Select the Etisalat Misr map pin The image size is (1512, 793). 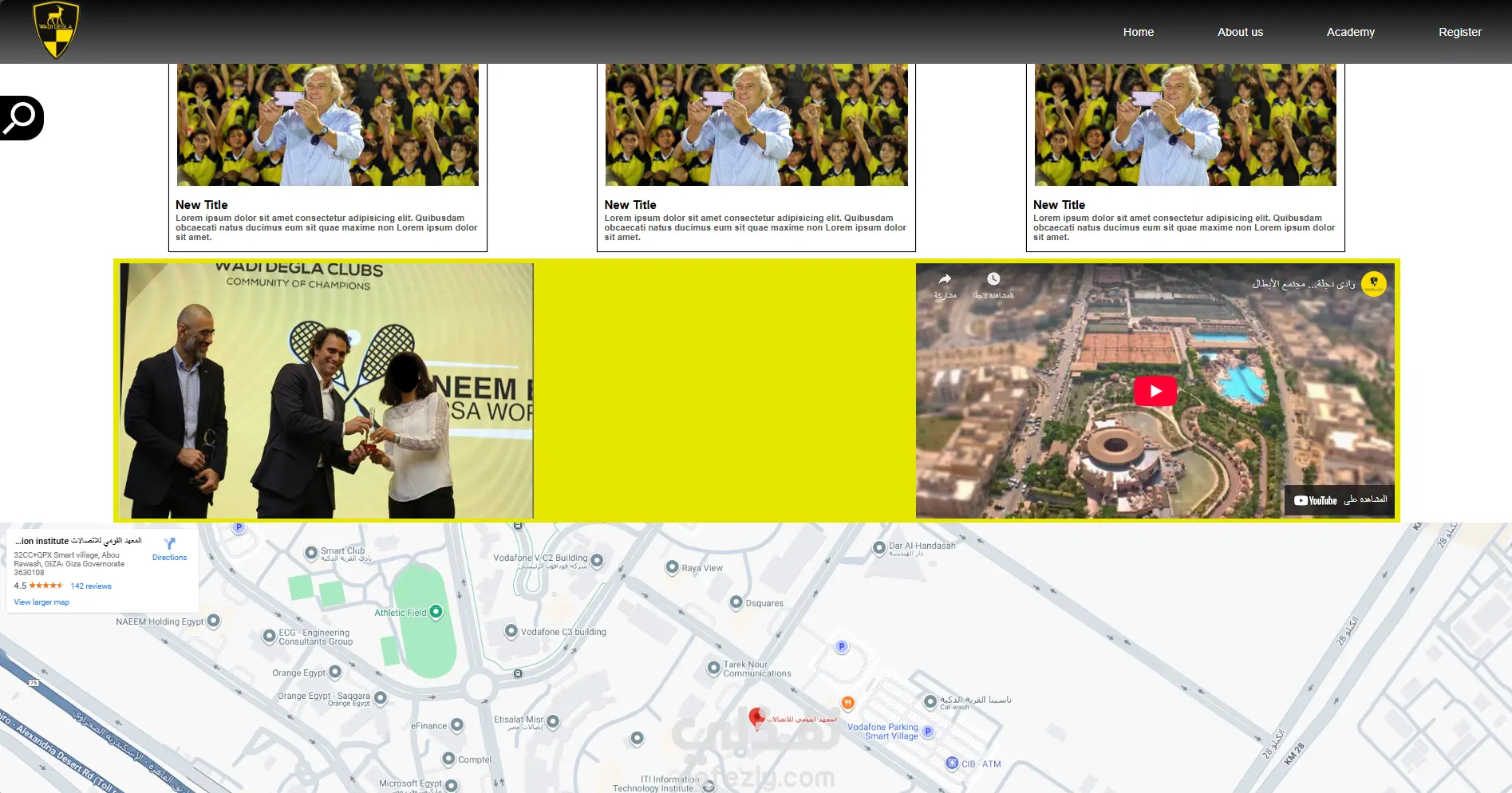point(553,721)
